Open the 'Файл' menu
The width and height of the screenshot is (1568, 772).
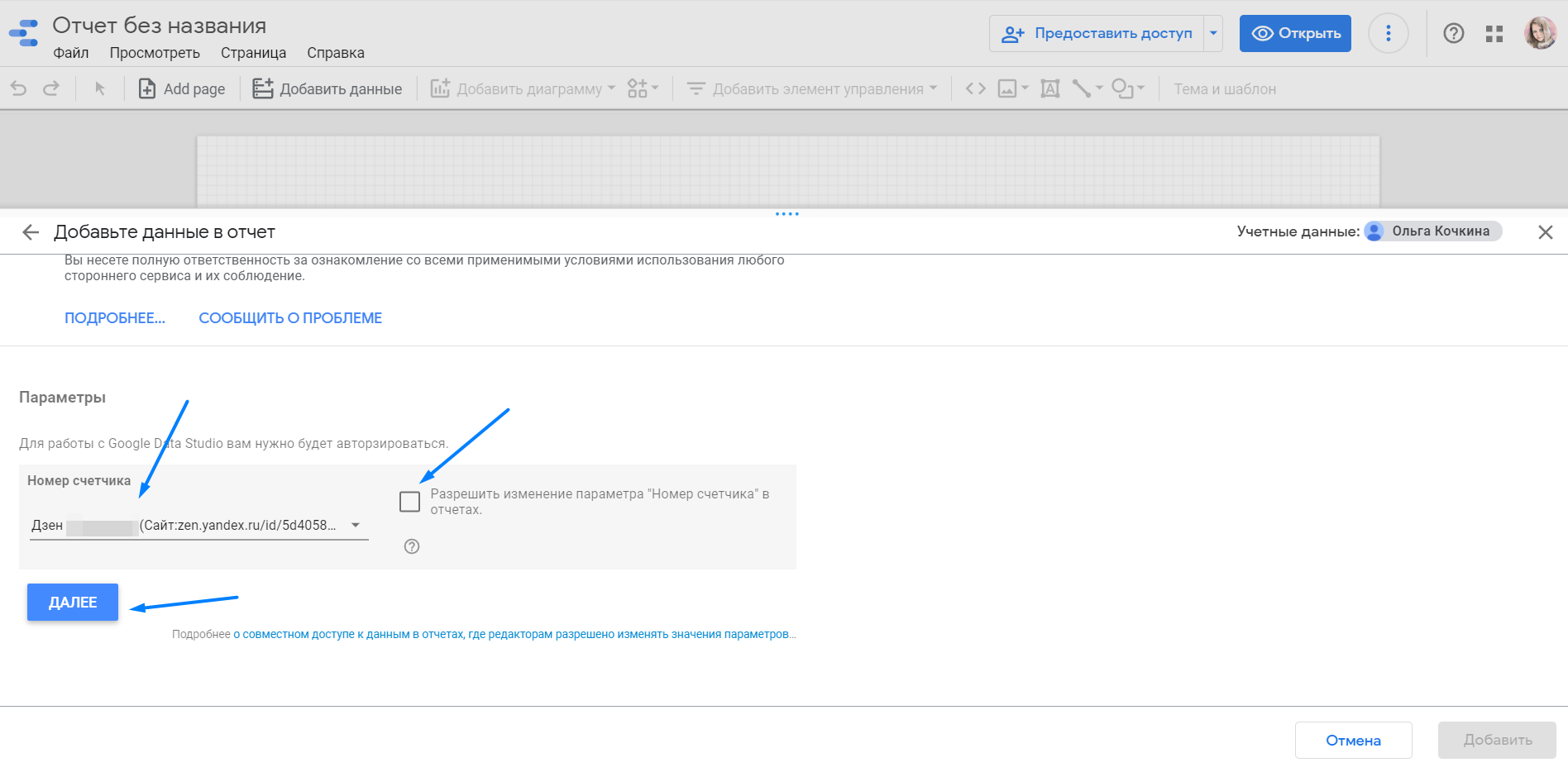point(71,53)
